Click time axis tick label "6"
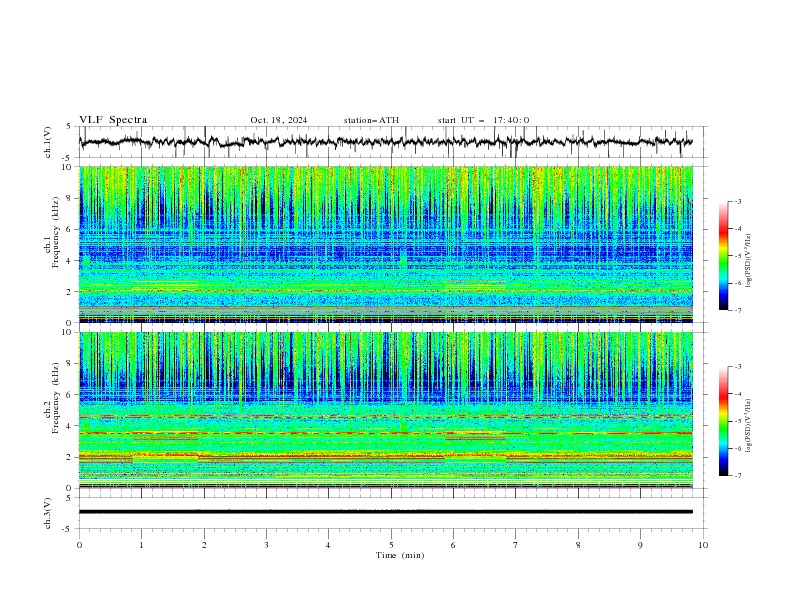 (x=454, y=545)
